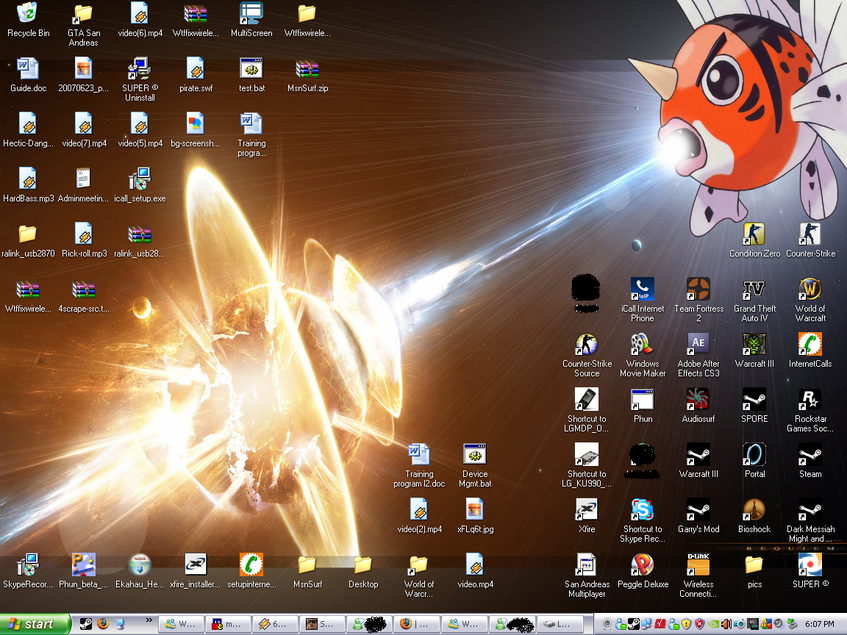
Task: Switch to the Firefox window taskbar button
Action: tap(416, 624)
